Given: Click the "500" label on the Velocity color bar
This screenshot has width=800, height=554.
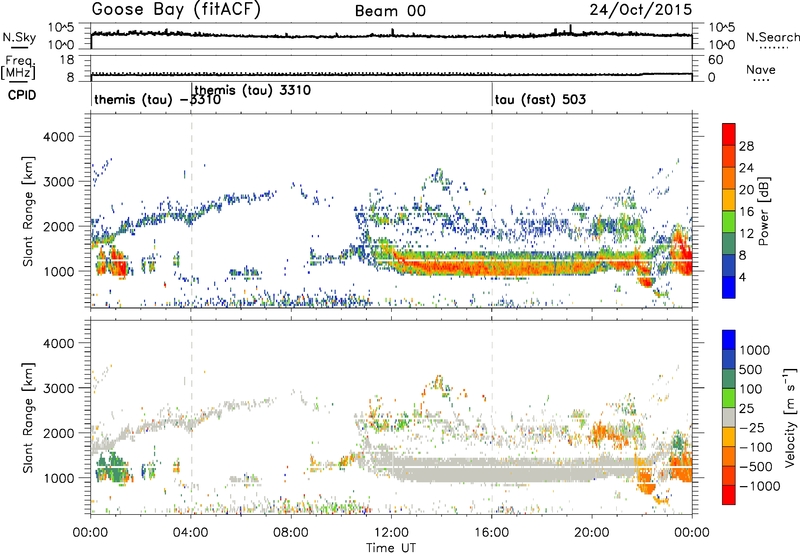Looking at the screenshot, I should click(752, 369).
